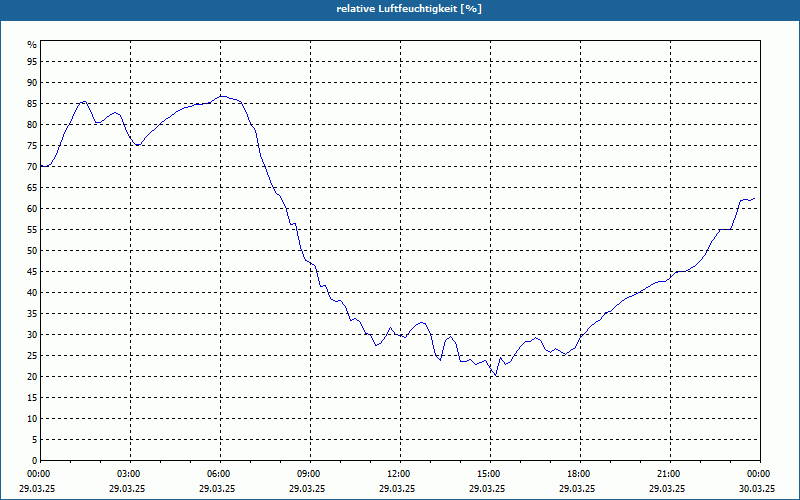The image size is (800, 500).
Task: Click the y-axis value "20"
Action: click(32, 377)
